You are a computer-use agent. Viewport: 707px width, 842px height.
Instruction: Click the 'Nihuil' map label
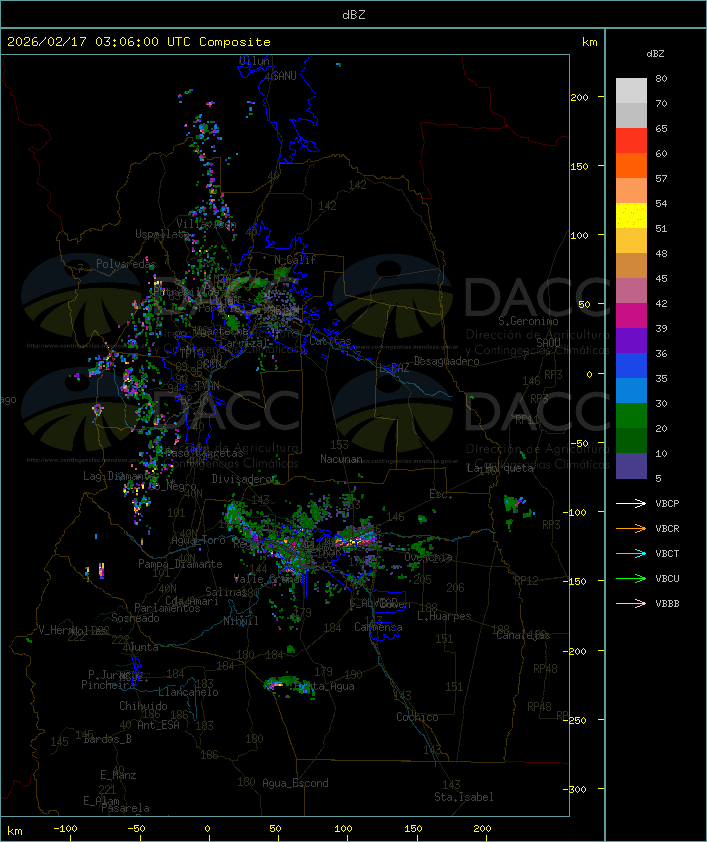pos(241,621)
